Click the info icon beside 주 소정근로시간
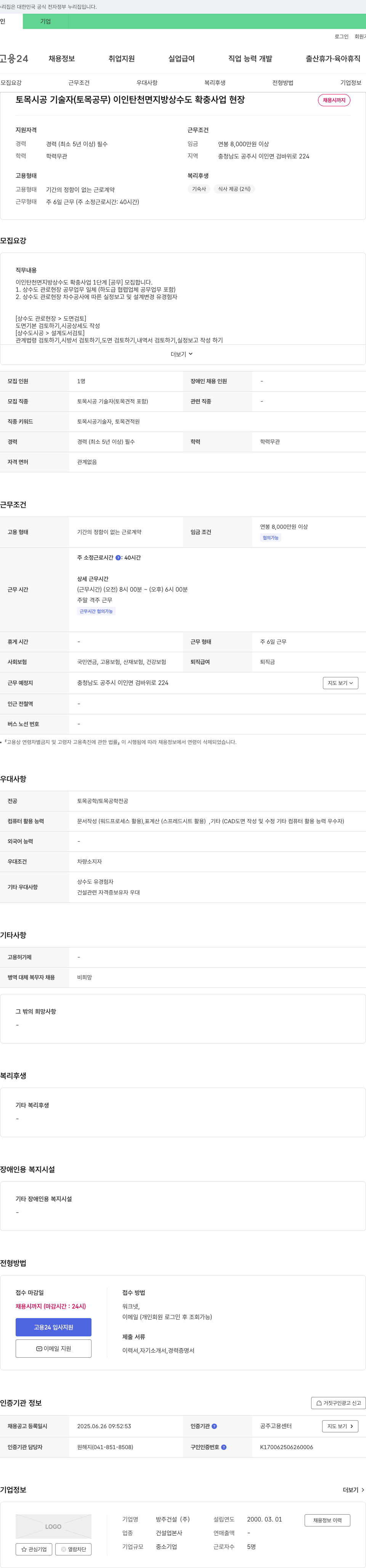 [118, 558]
